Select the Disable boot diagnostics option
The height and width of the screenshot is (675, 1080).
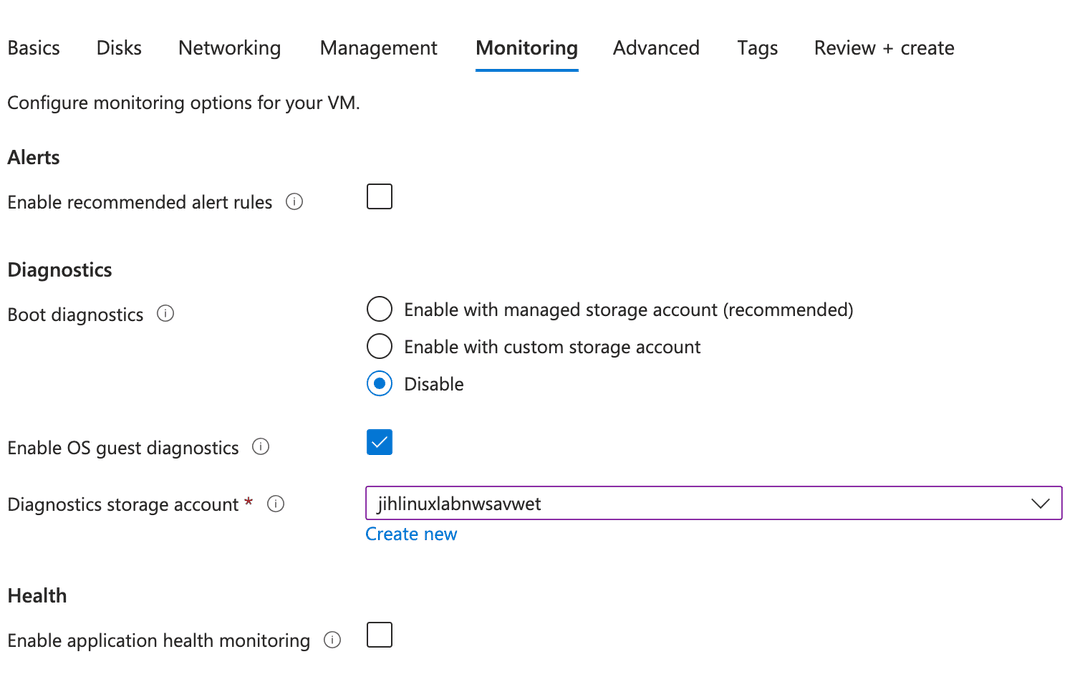[379, 384]
